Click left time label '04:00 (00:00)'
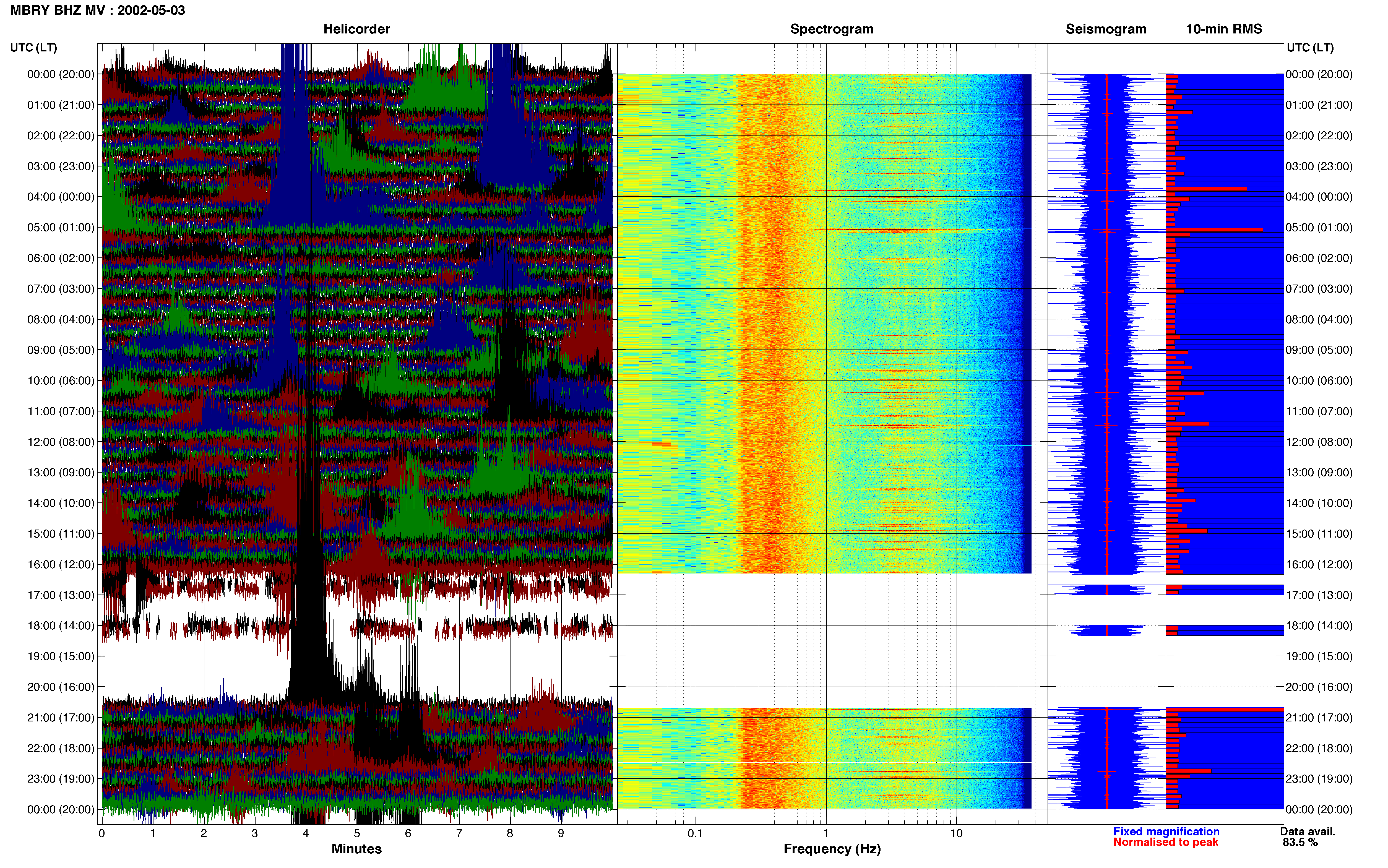1388x868 pixels. point(61,197)
